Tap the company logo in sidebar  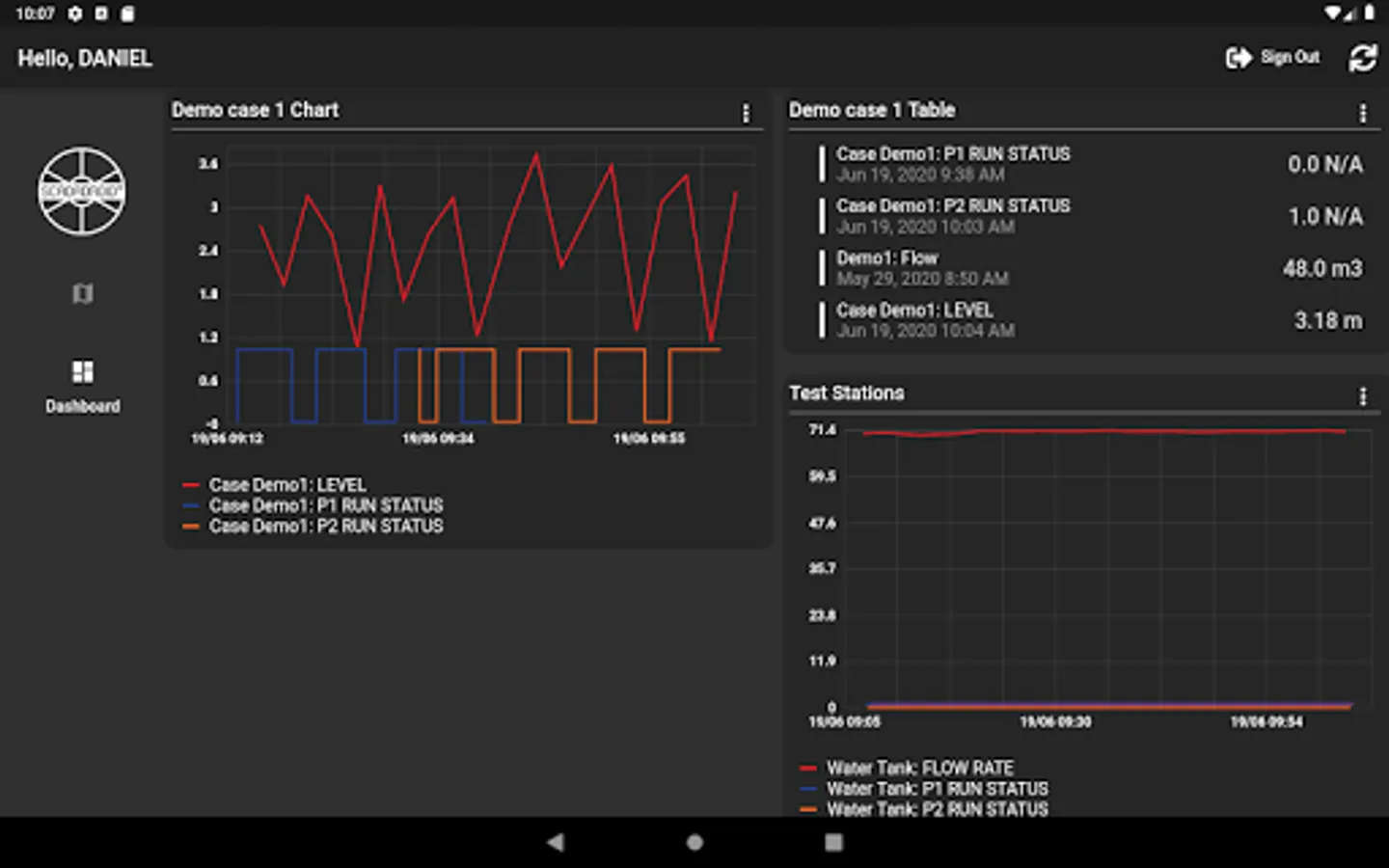click(82, 191)
